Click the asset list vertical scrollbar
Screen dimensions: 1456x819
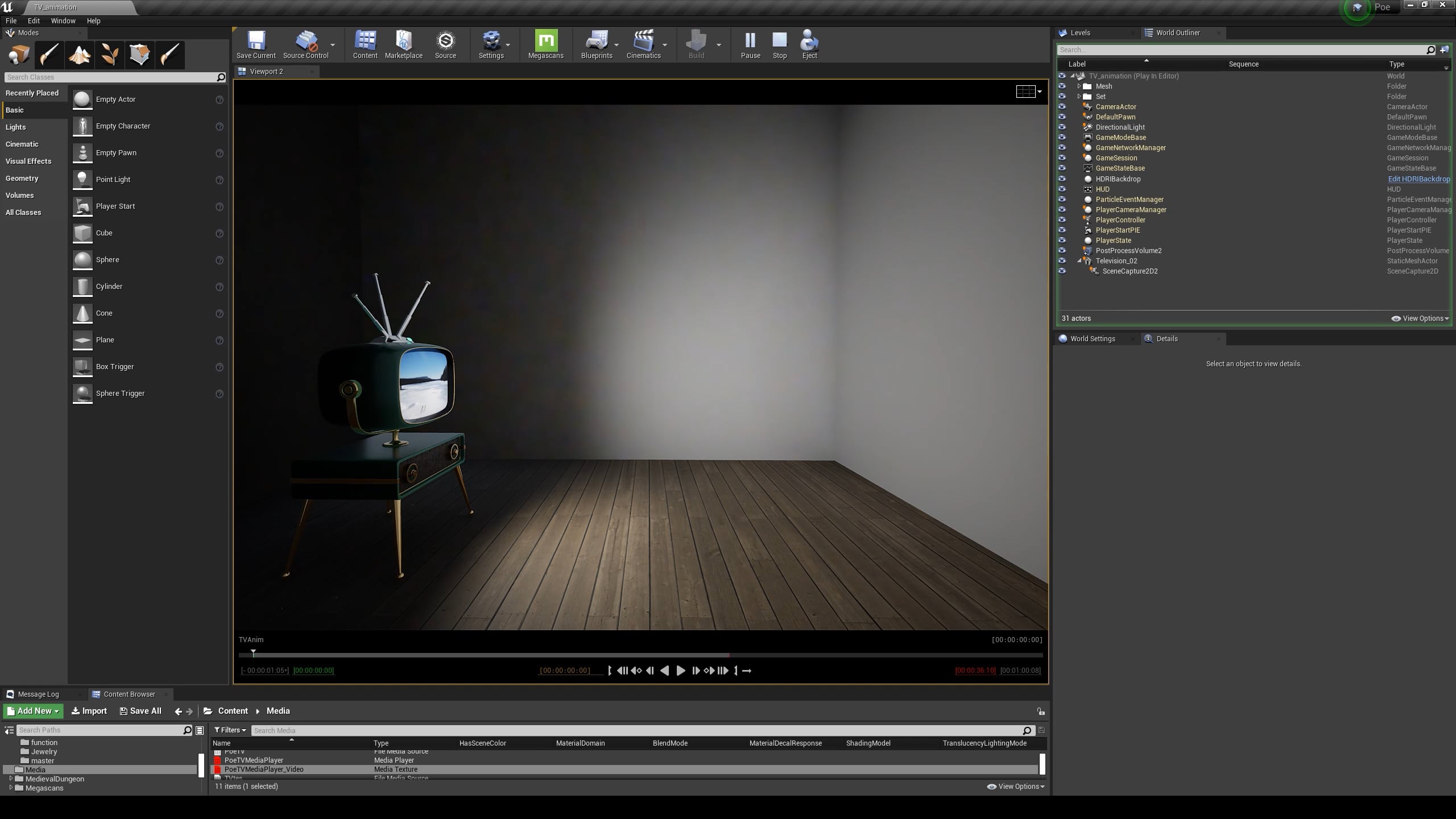(x=1042, y=764)
